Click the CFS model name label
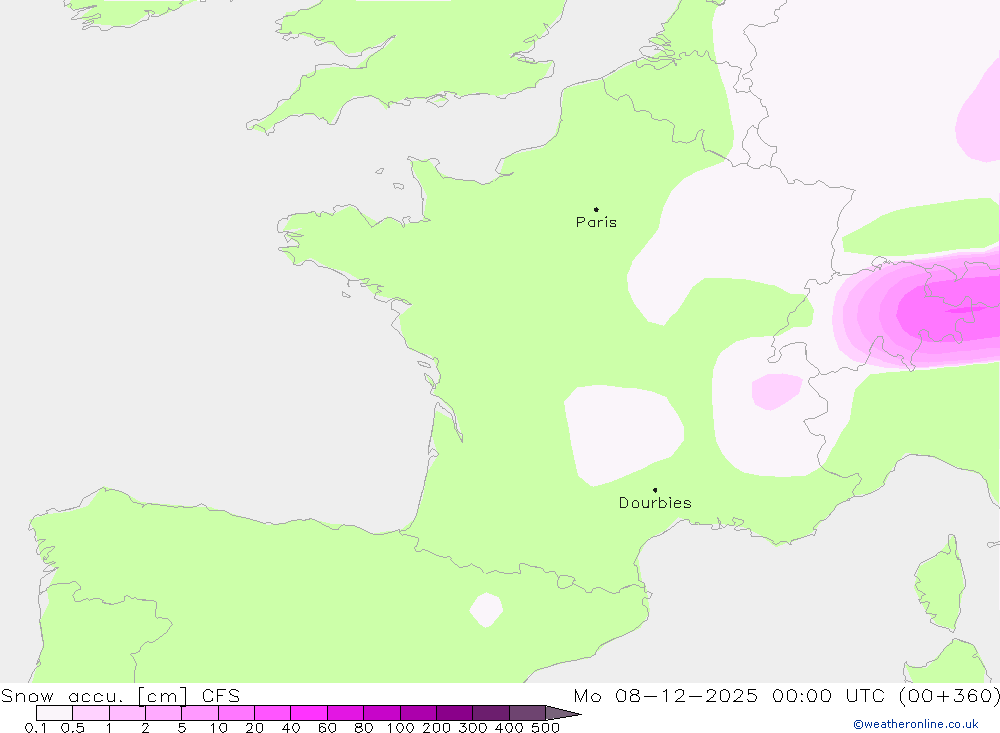Screen dimensions: 1000x733 point(221,695)
